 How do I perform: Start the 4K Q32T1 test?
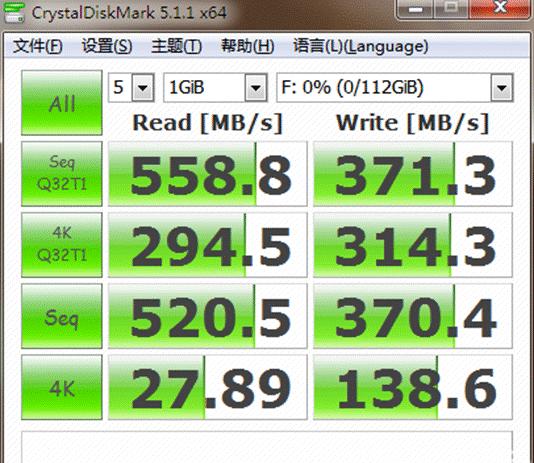(62, 245)
